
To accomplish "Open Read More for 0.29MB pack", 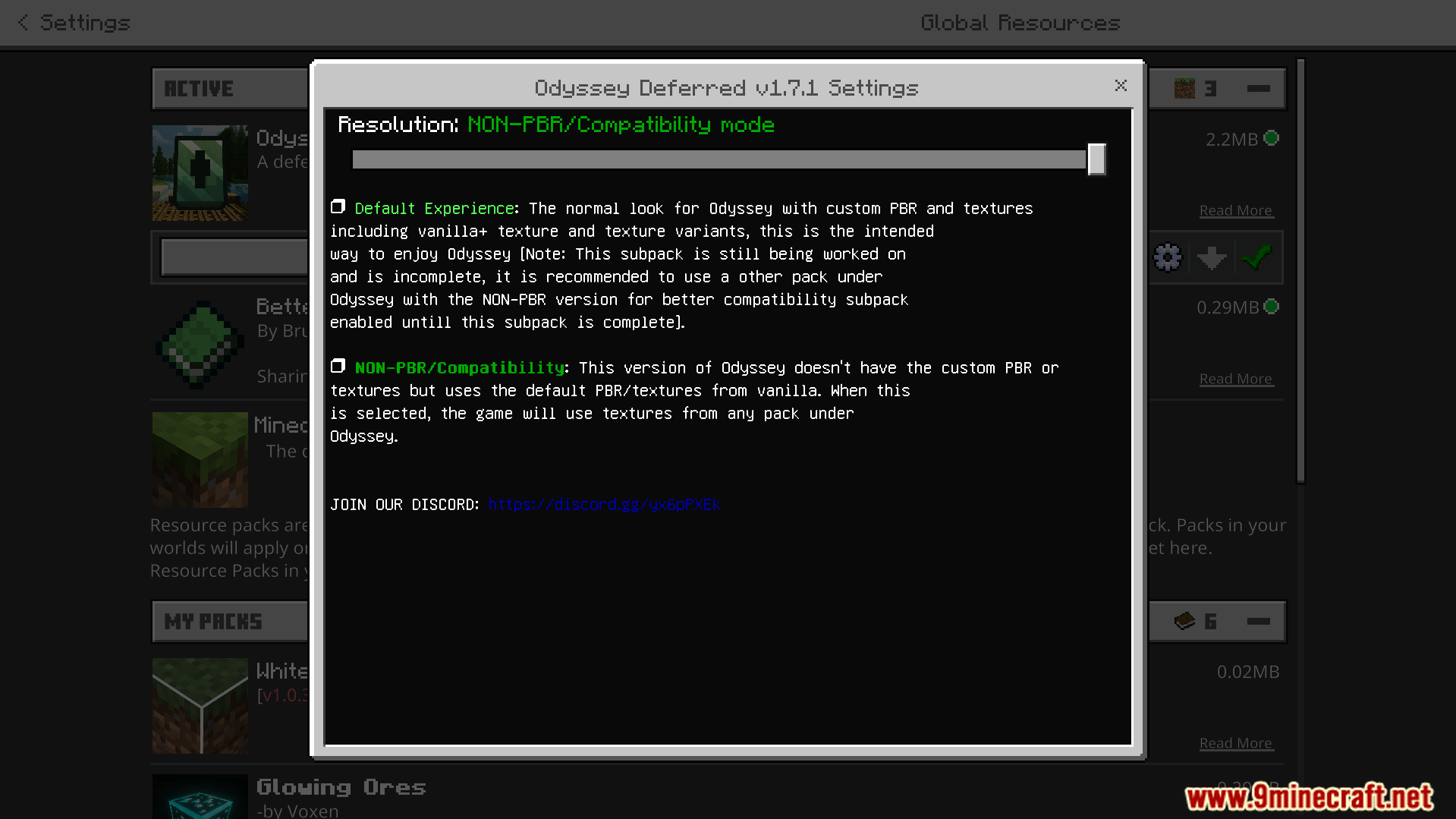I will point(1236,380).
